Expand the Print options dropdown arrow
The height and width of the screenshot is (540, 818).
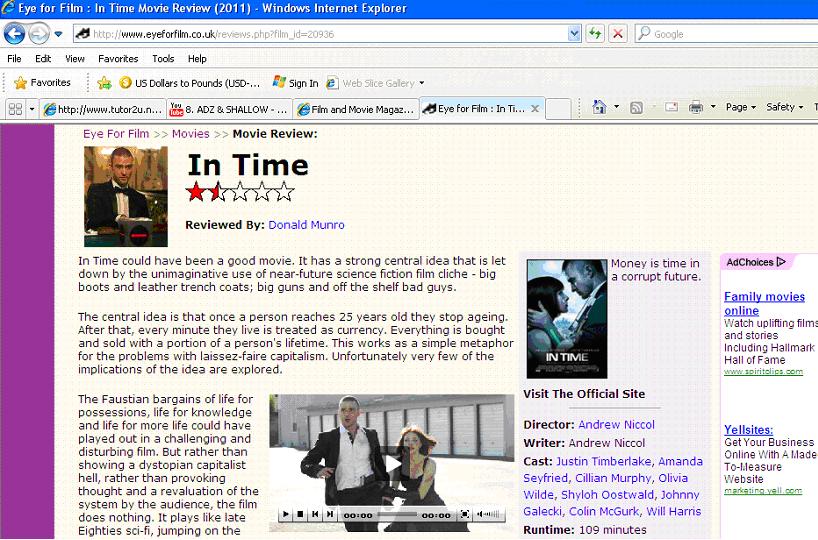(713, 107)
